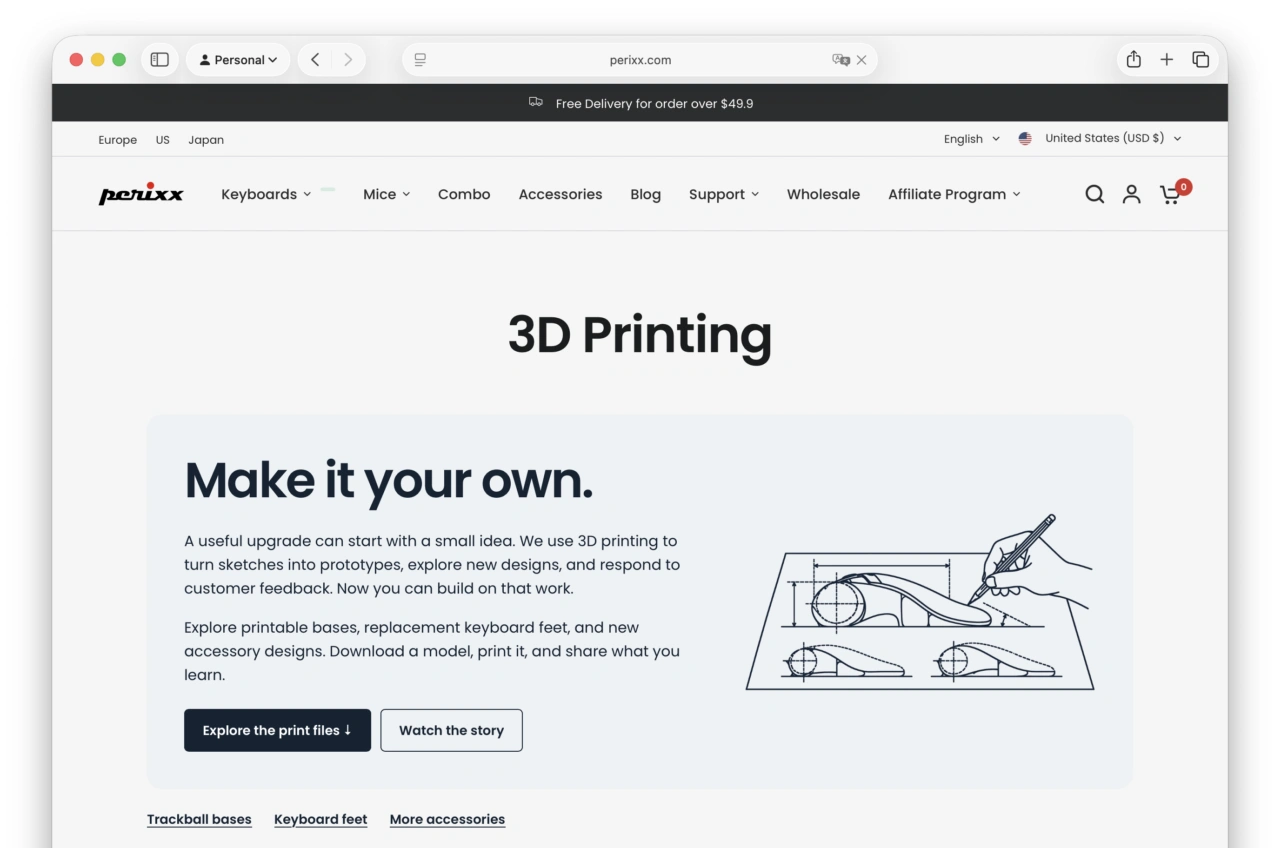
Task: Click the reader page icon in address bar
Action: click(x=420, y=60)
